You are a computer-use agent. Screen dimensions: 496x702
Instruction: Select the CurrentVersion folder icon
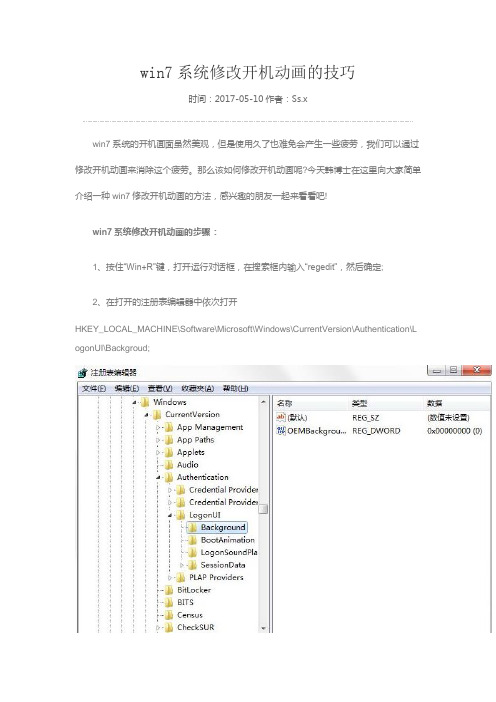click(157, 415)
